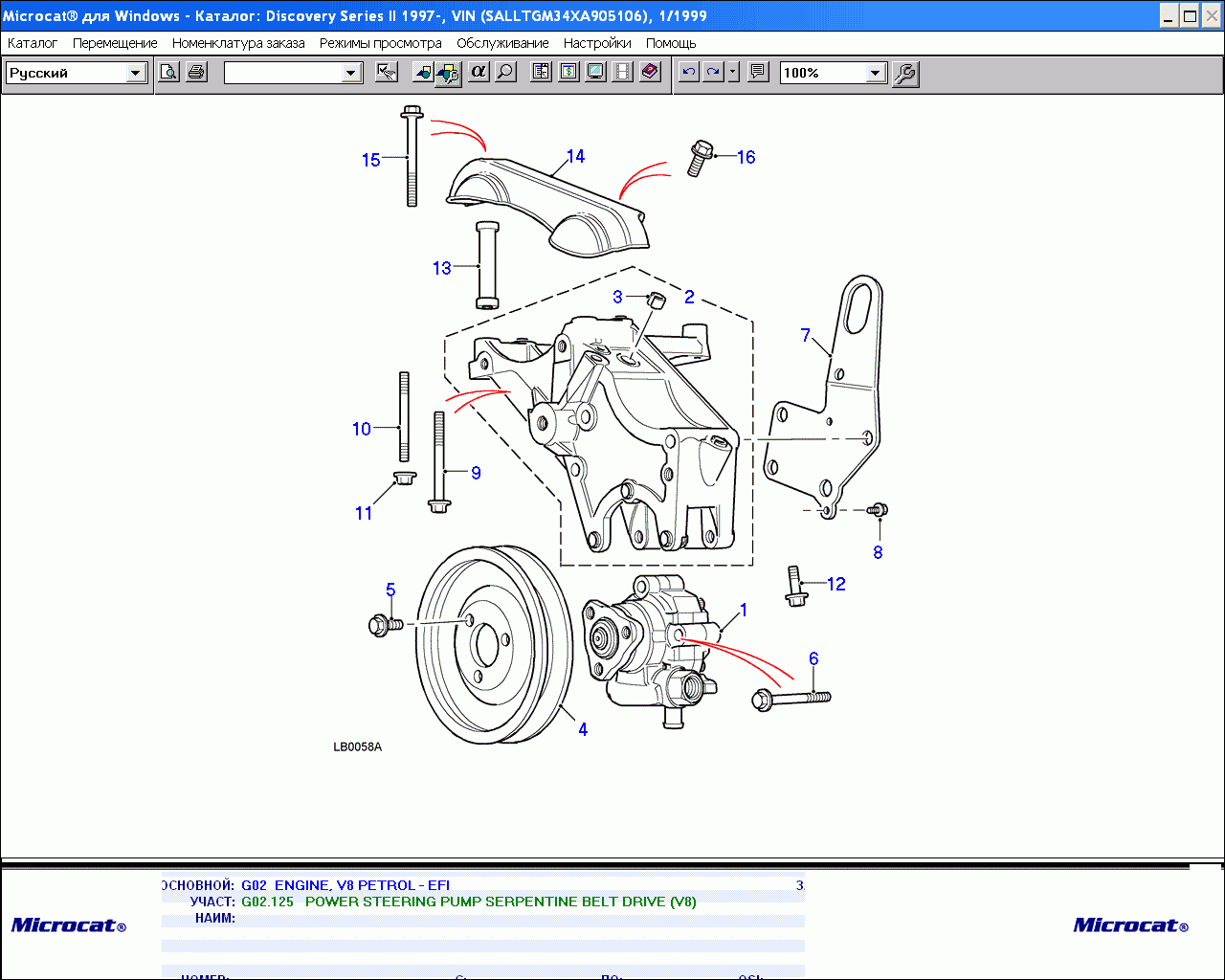This screenshot has width=1225, height=980.
Task: Click the slotted mounting bracket plate drawing
Action: (x=825, y=397)
